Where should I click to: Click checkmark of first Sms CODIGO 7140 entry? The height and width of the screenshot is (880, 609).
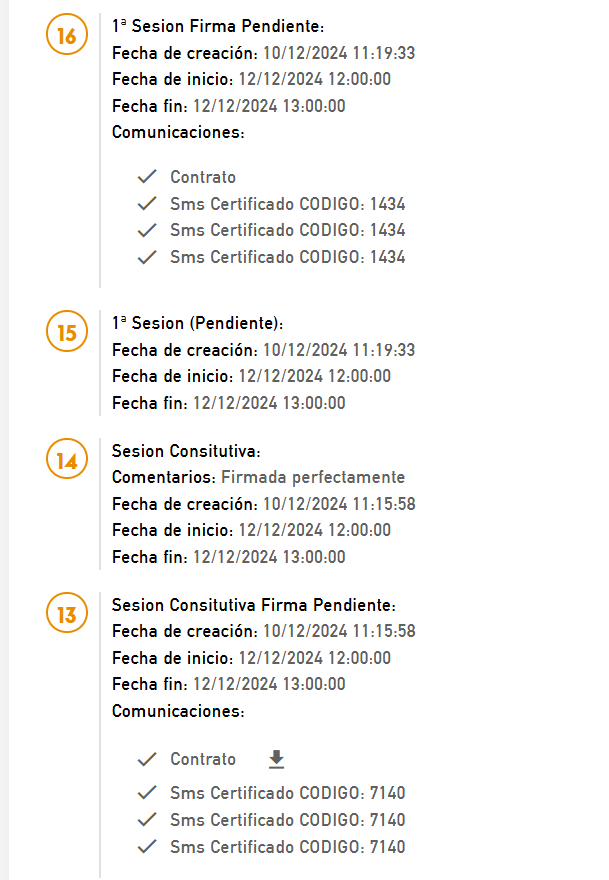[148, 793]
